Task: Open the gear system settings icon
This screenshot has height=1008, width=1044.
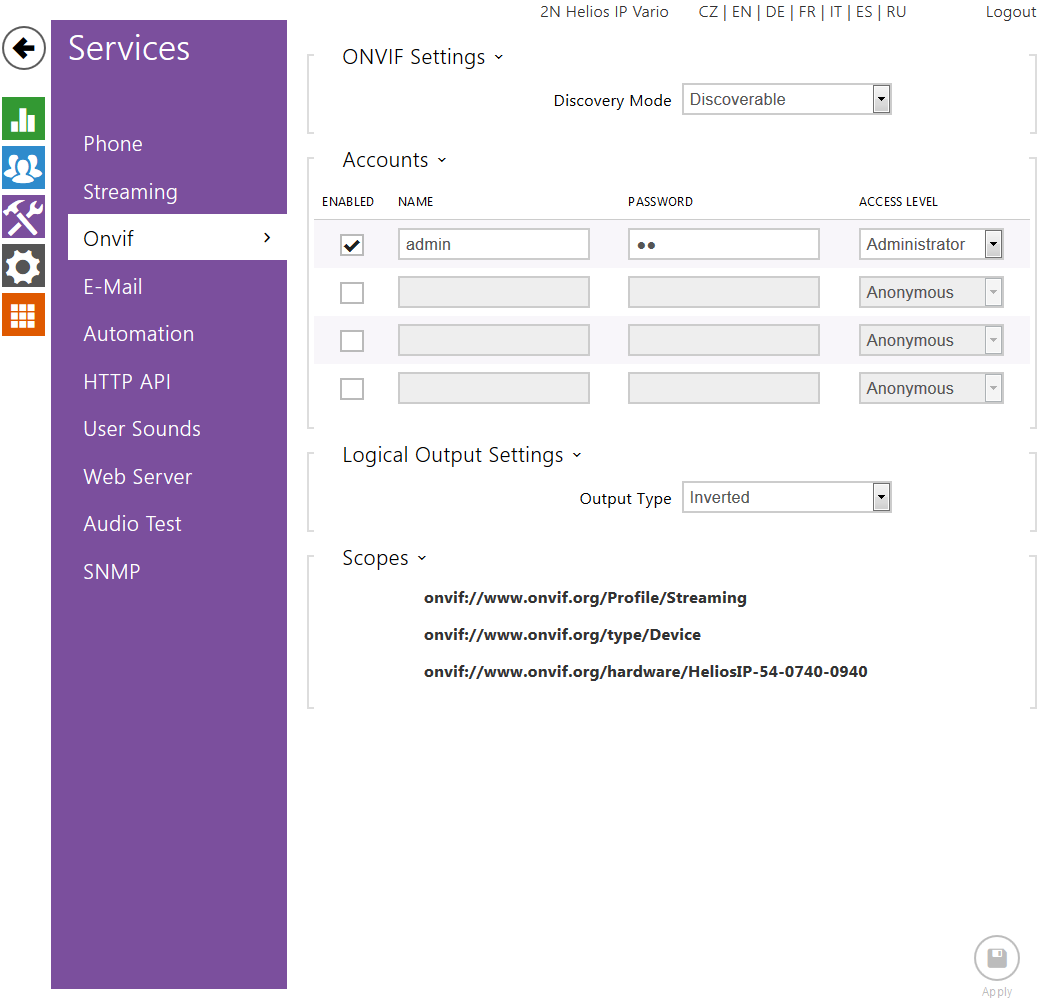Action: (x=23, y=266)
